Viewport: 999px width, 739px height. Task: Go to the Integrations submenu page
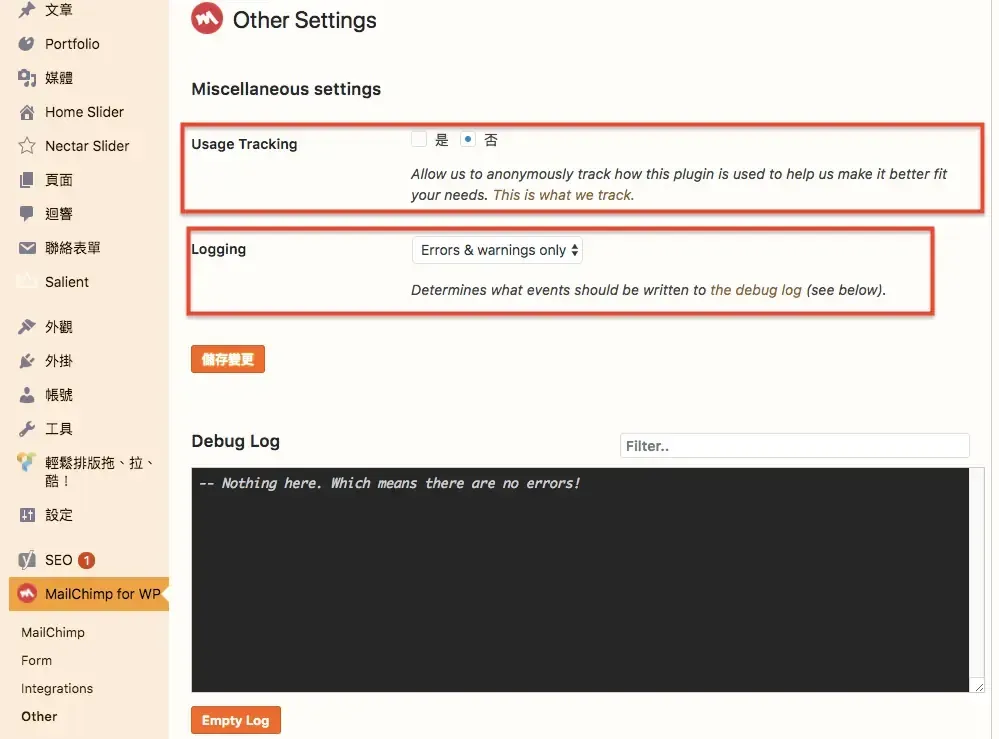pyautogui.click(x=57, y=688)
